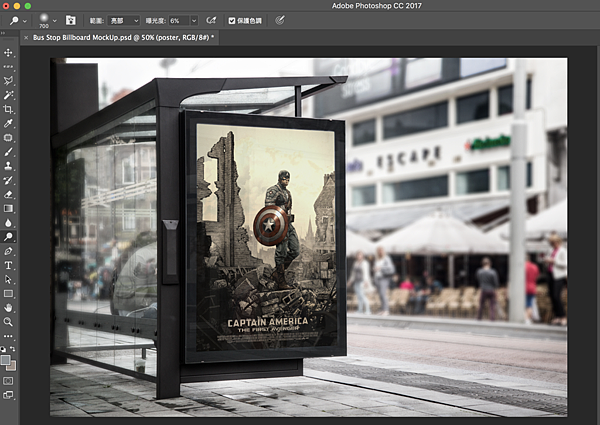Viewport: 600px width, 425px height.
Task: Select the Eraser tool
Action: (8, 194)
